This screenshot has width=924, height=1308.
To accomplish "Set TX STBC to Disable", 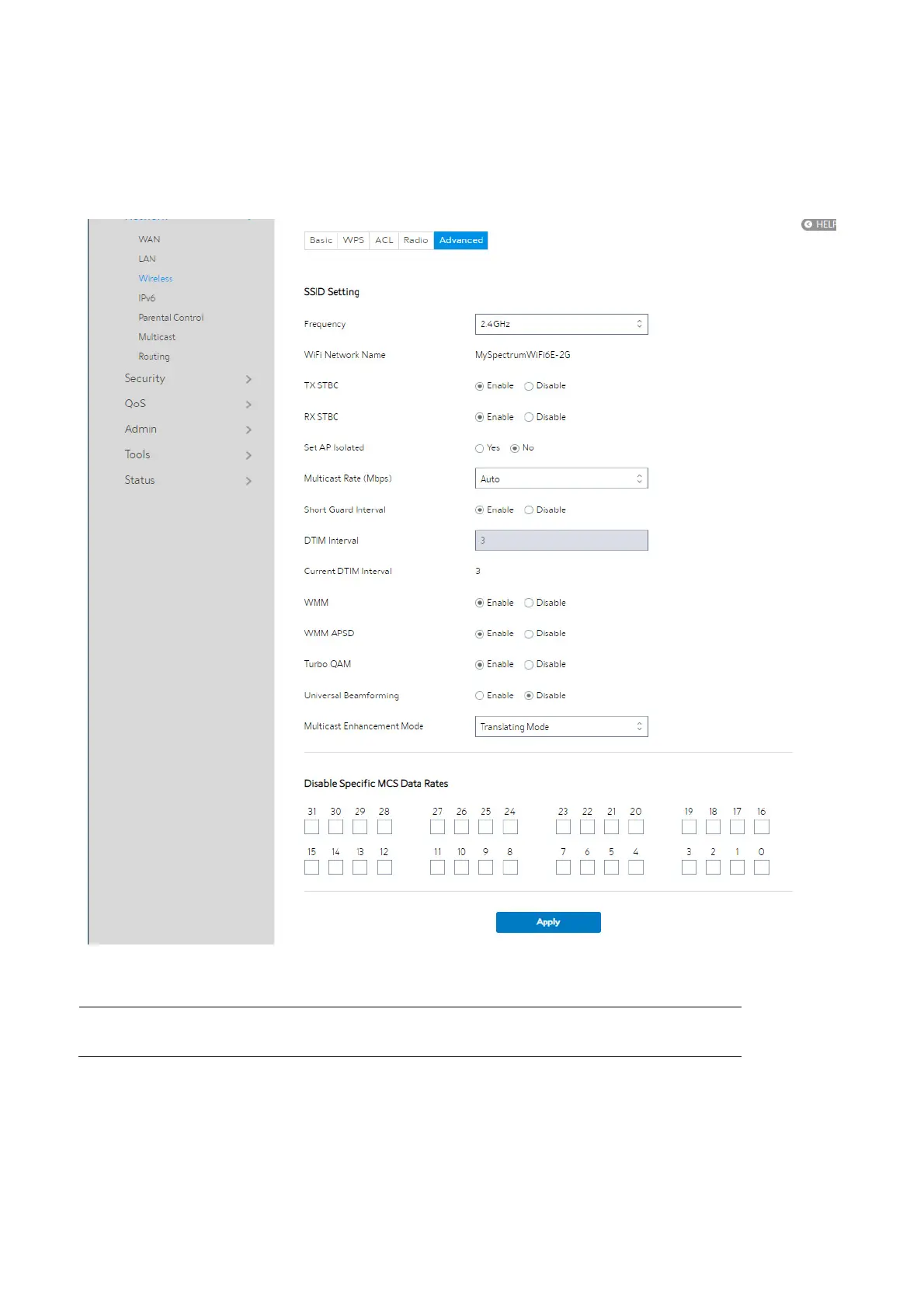I will click(529, 386).
